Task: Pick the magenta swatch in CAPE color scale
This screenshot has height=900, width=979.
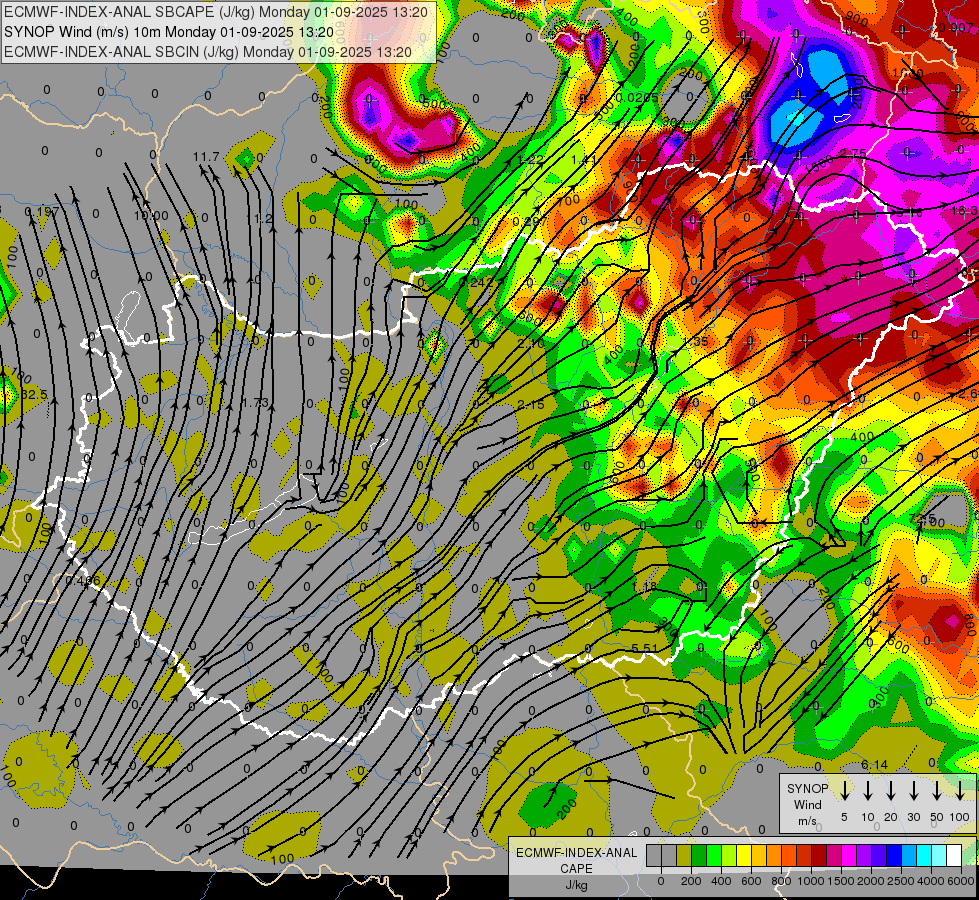Action: click(849, 855)
